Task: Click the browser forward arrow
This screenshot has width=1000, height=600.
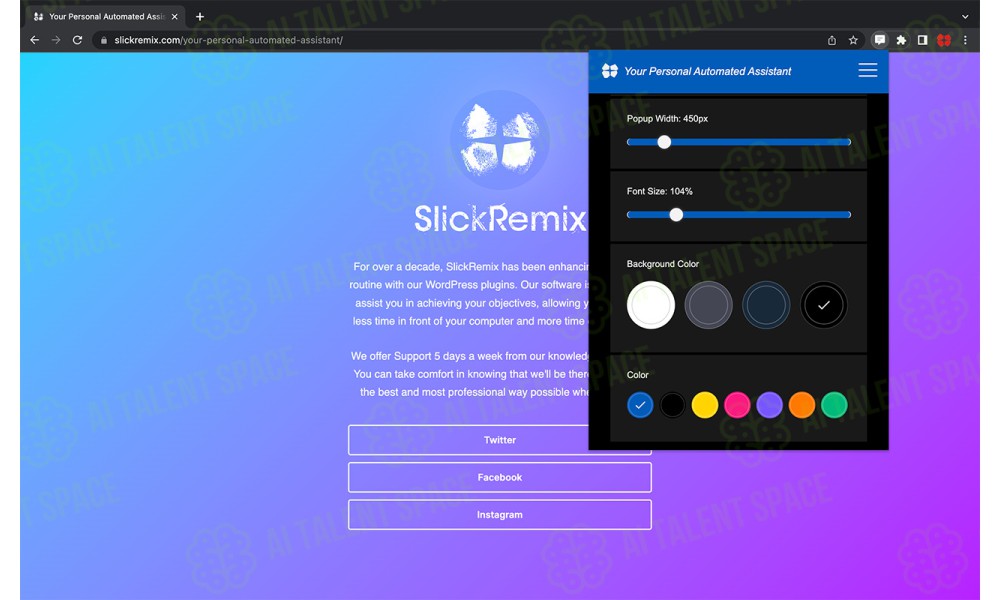Action: (56, 40)
